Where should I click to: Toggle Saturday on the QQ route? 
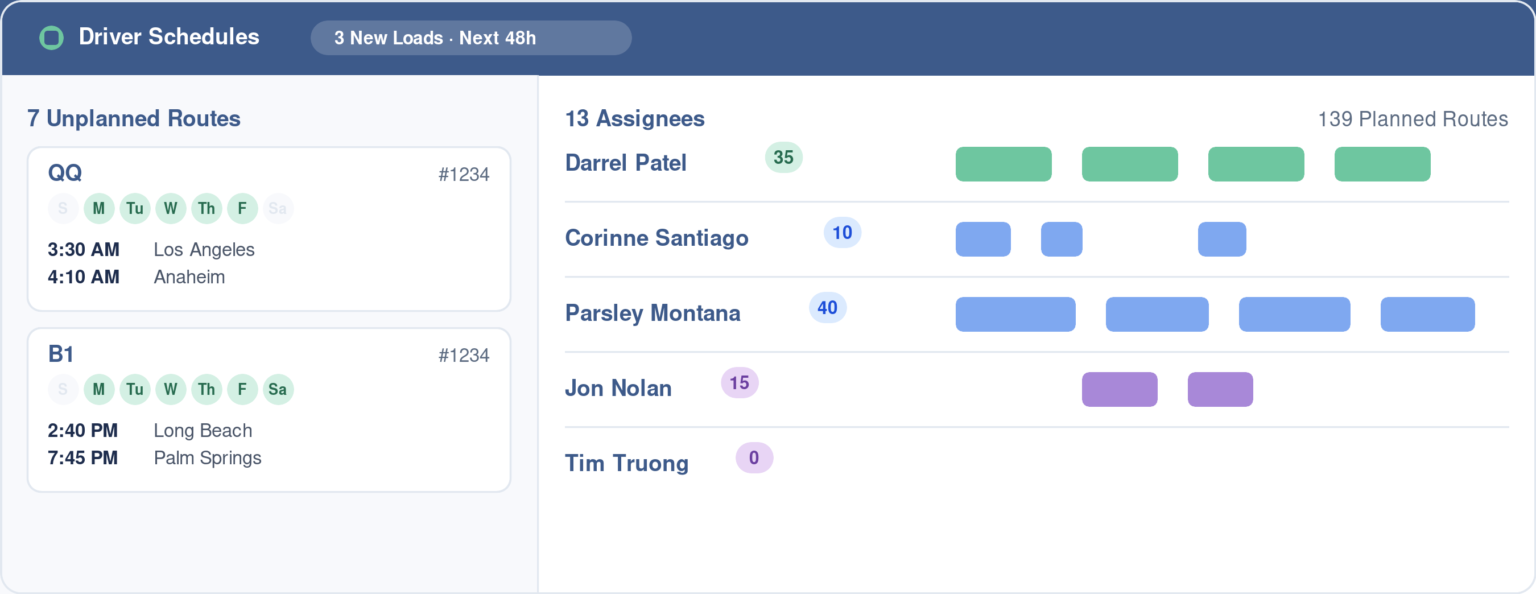pos(278,209)
